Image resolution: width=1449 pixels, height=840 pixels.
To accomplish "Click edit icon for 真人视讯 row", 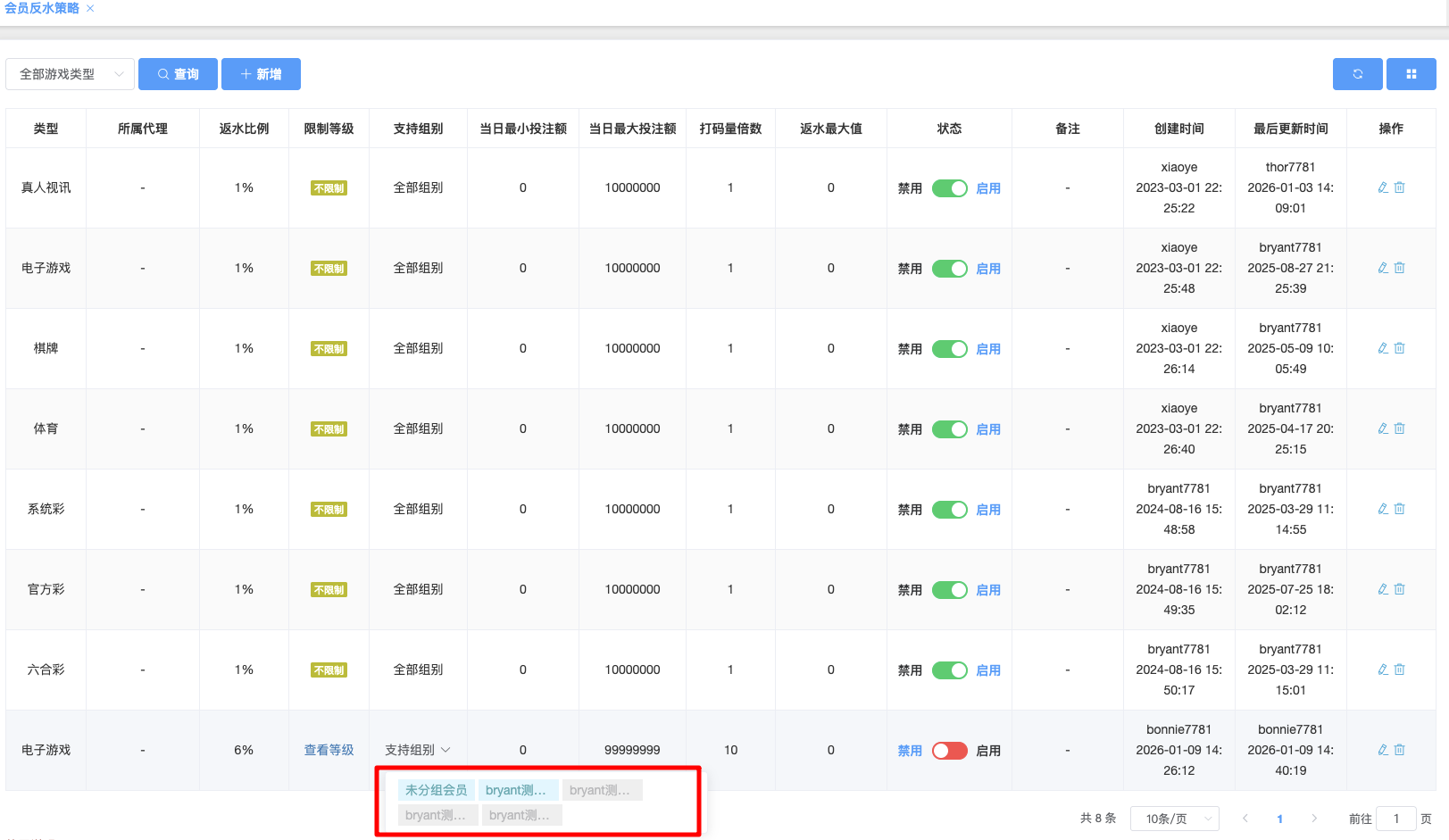I will pyautogui.click(x=1383, y=187).
